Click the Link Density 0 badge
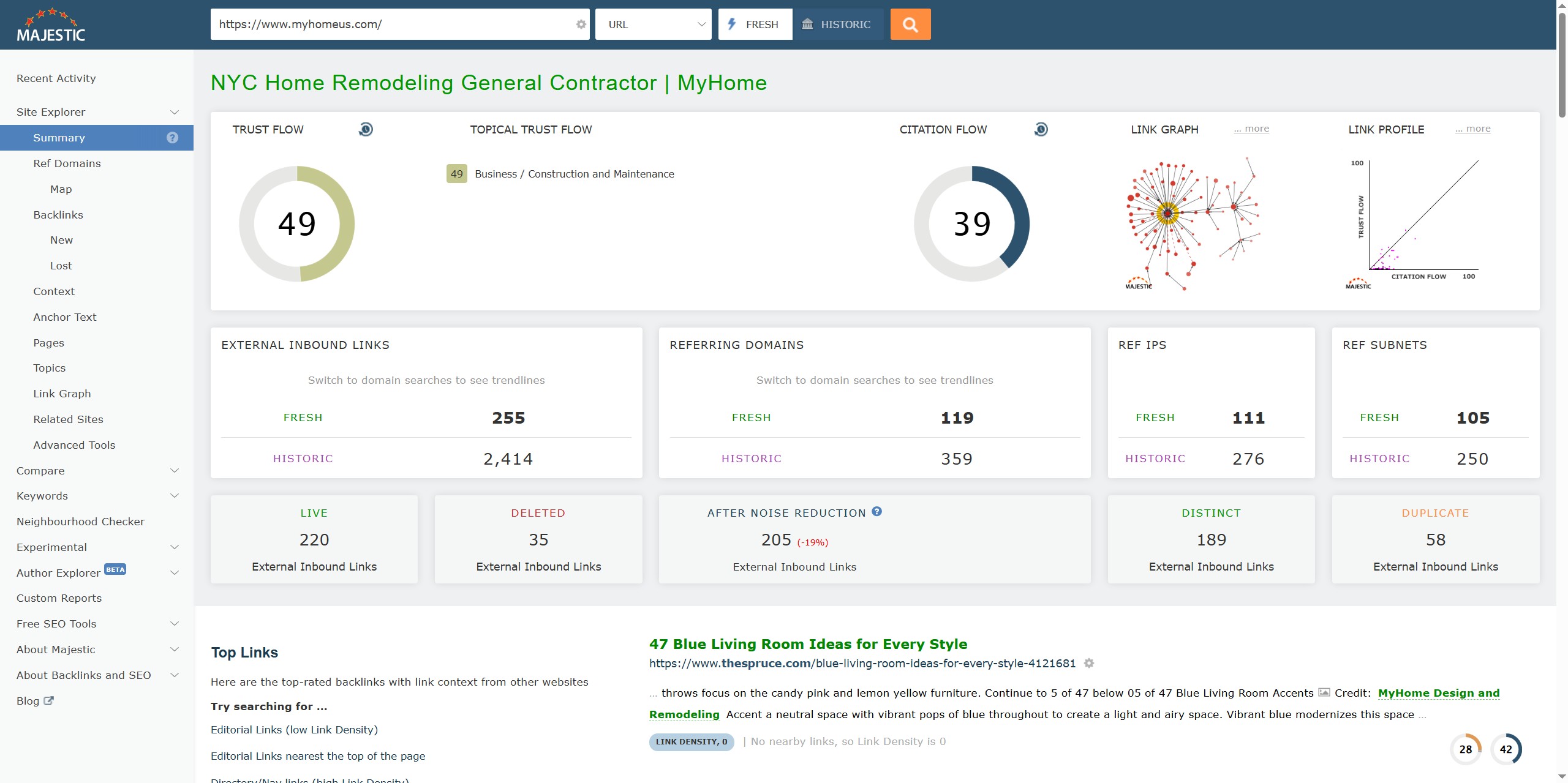 click(692, 741)
